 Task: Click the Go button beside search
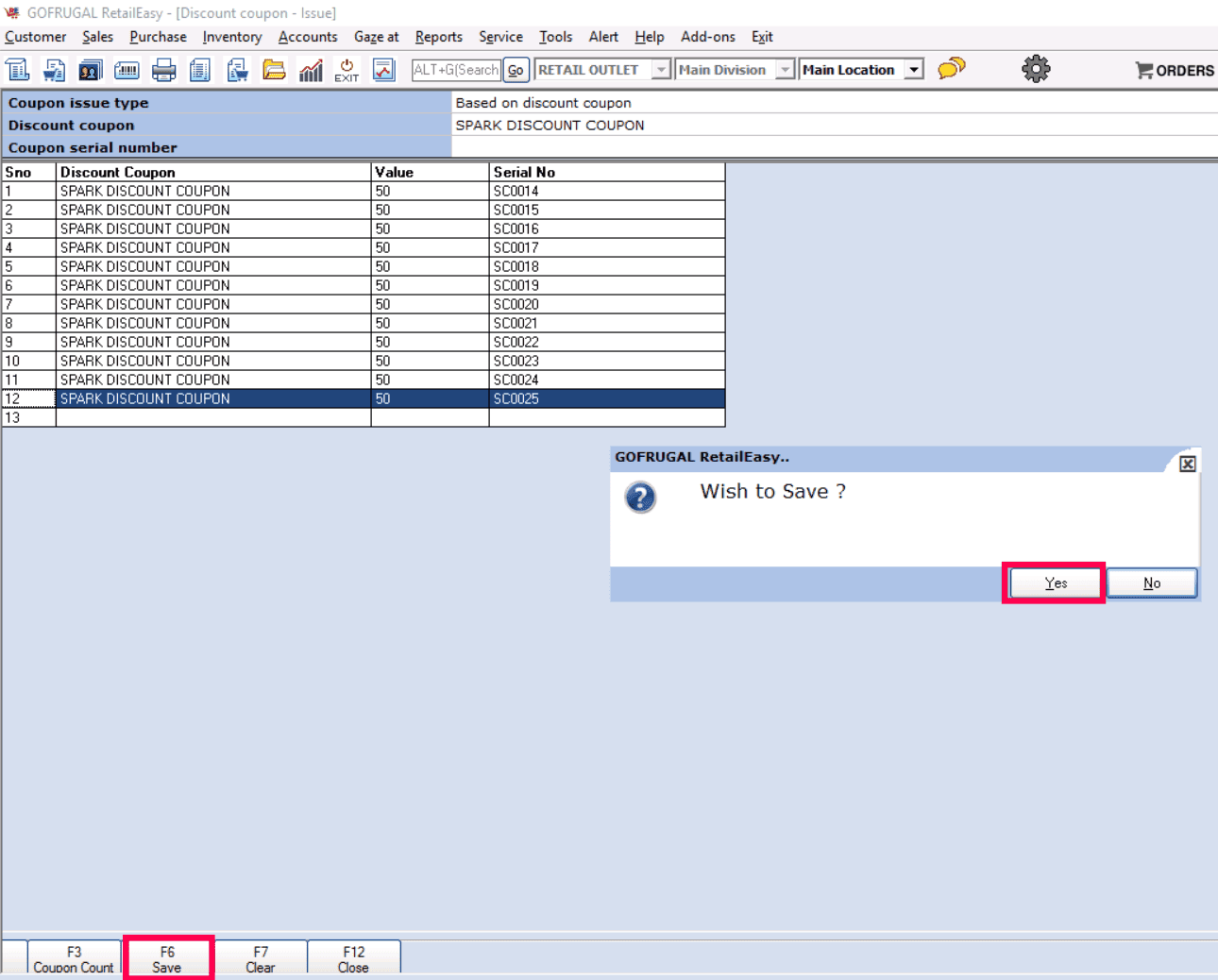pyautogui.click(x=516, y=70)
